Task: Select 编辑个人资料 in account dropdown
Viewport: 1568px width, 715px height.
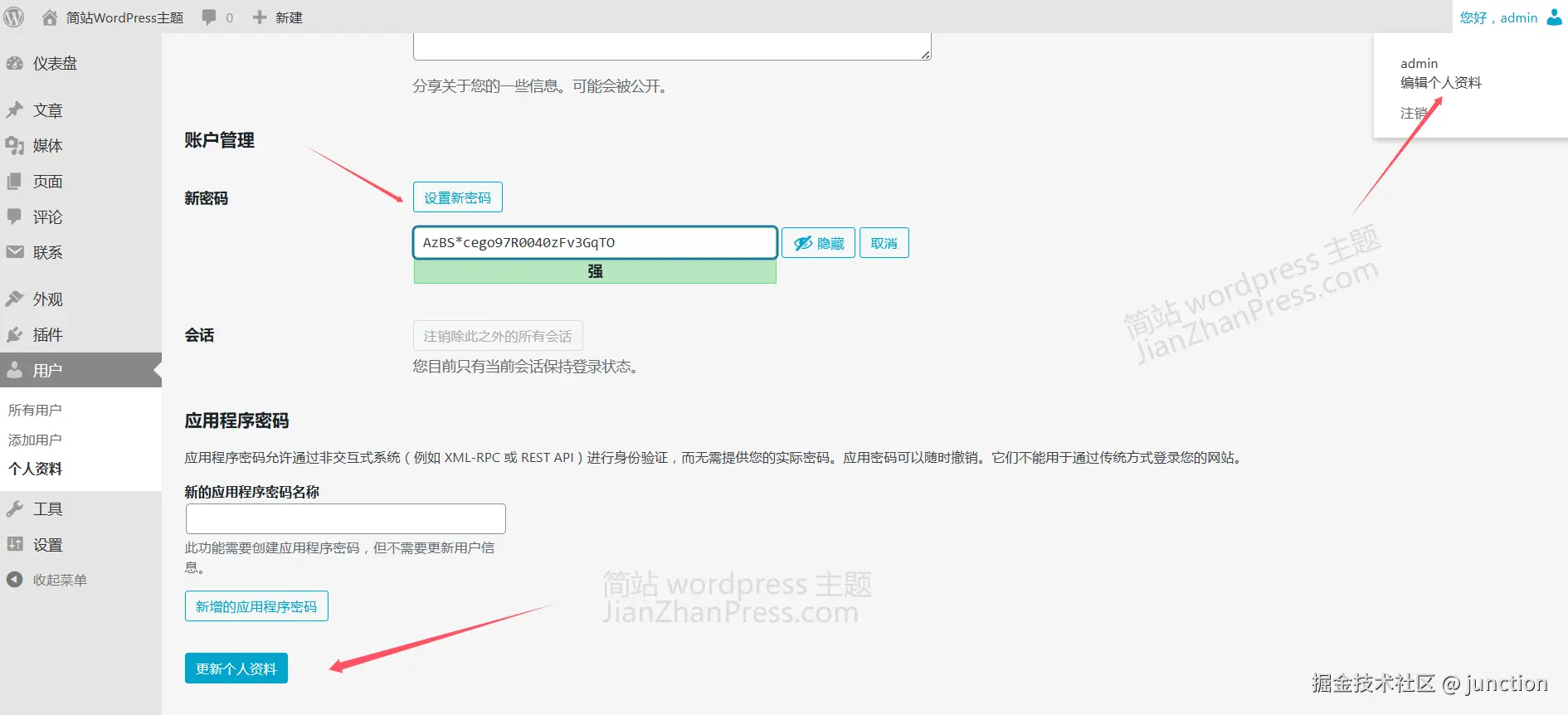Action: (1441, 82)
